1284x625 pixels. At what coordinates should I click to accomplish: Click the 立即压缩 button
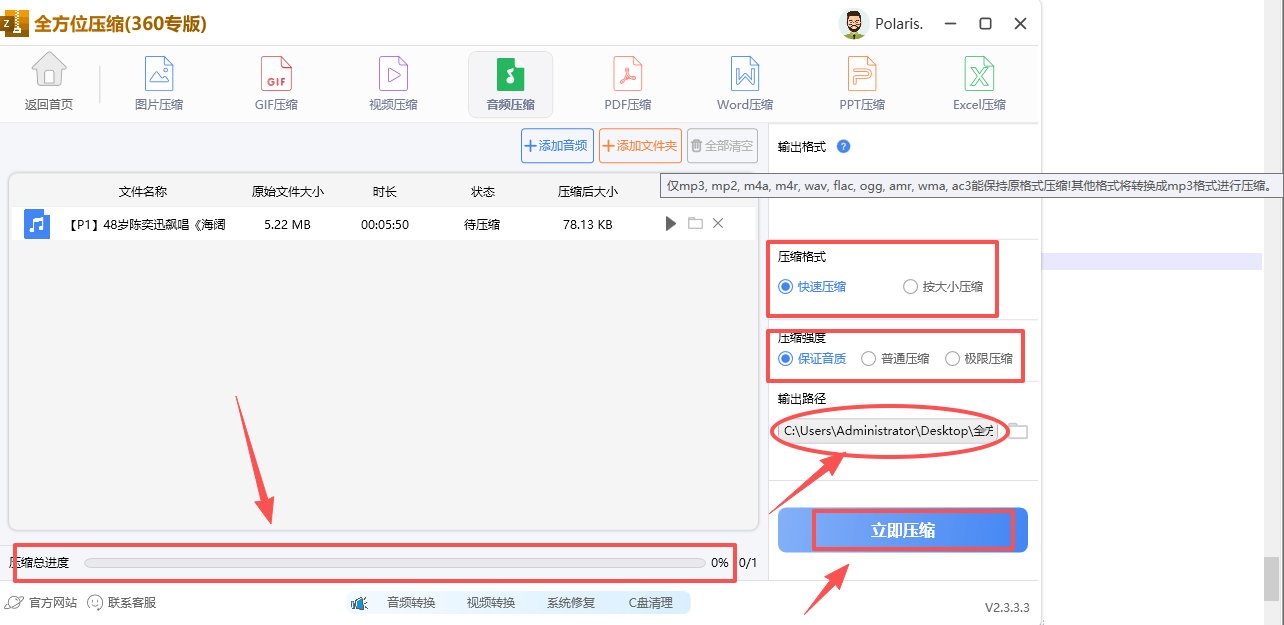coord(901,530)
